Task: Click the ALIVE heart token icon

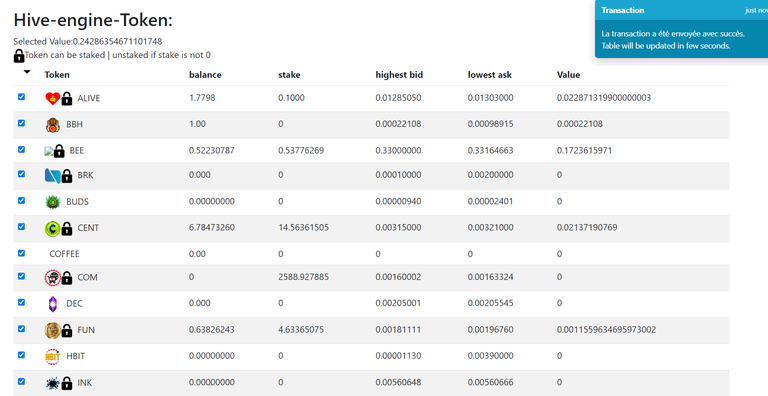Action: 52,99
